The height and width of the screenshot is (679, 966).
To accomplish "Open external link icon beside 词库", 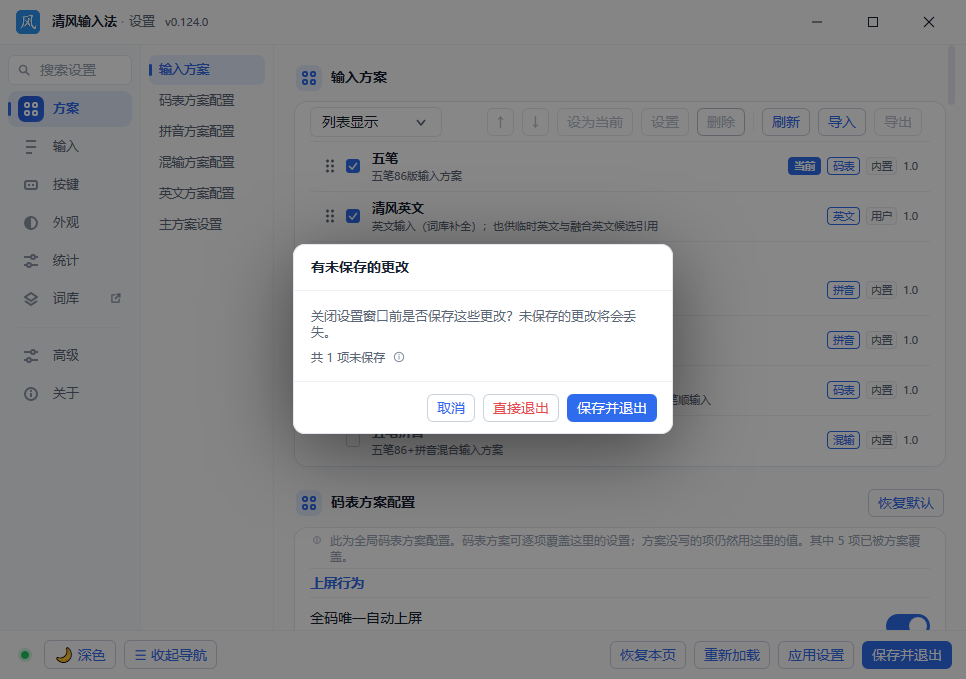I will (x=116, y=298).
